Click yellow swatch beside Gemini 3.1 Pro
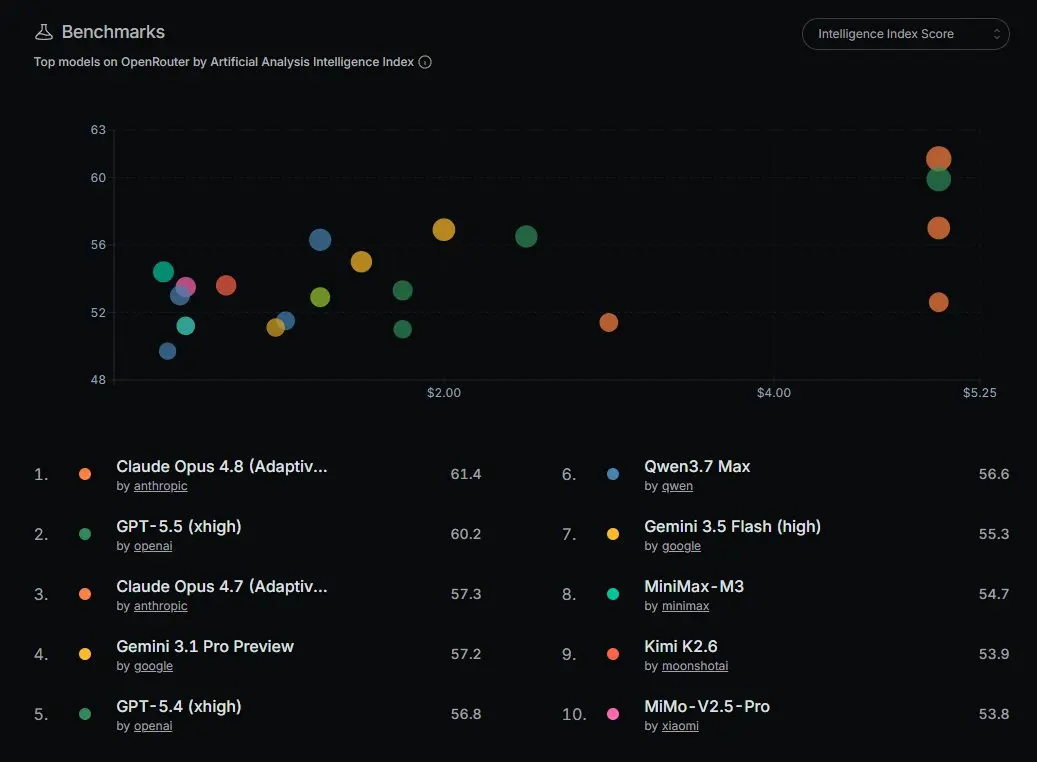 click(85, 654)
